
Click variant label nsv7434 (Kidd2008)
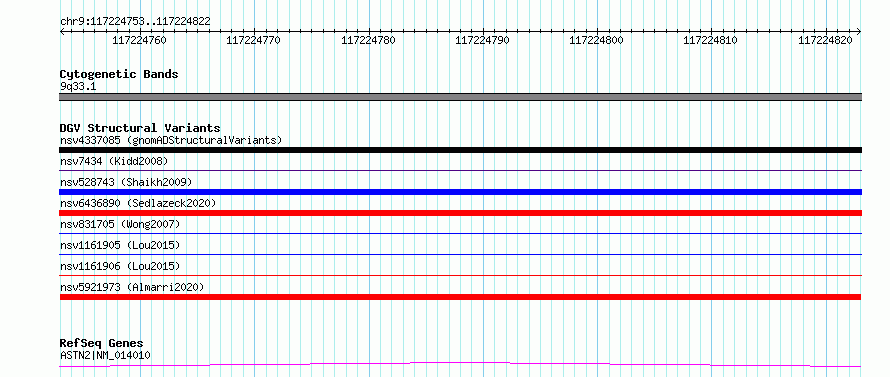114,161
